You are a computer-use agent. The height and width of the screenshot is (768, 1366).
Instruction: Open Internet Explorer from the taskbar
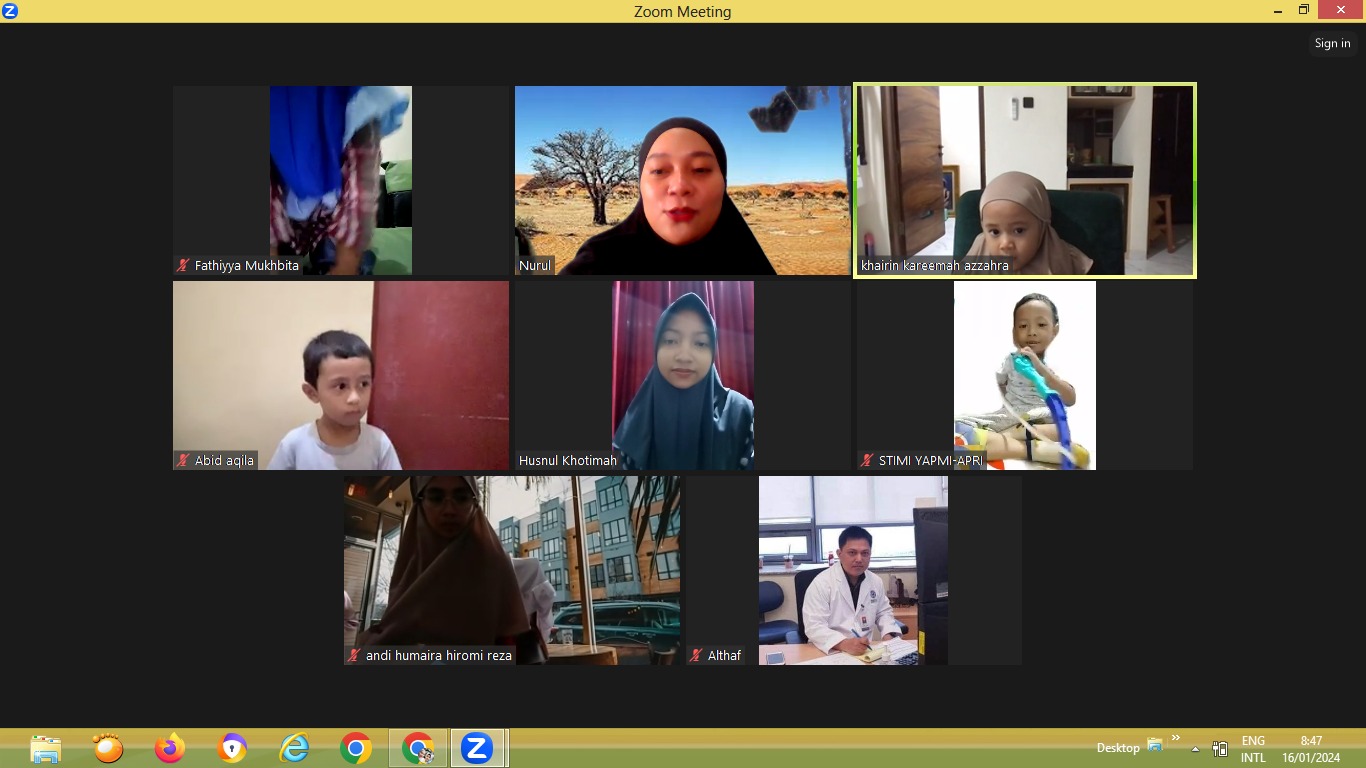pos(294,748)
